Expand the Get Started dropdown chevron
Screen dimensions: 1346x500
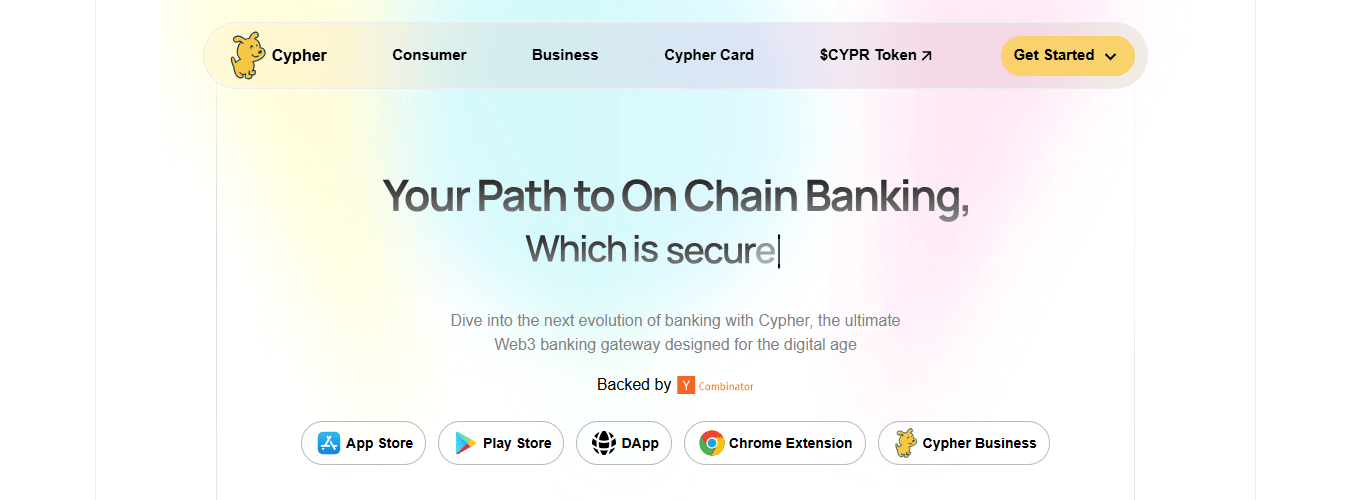(1110, 56)
